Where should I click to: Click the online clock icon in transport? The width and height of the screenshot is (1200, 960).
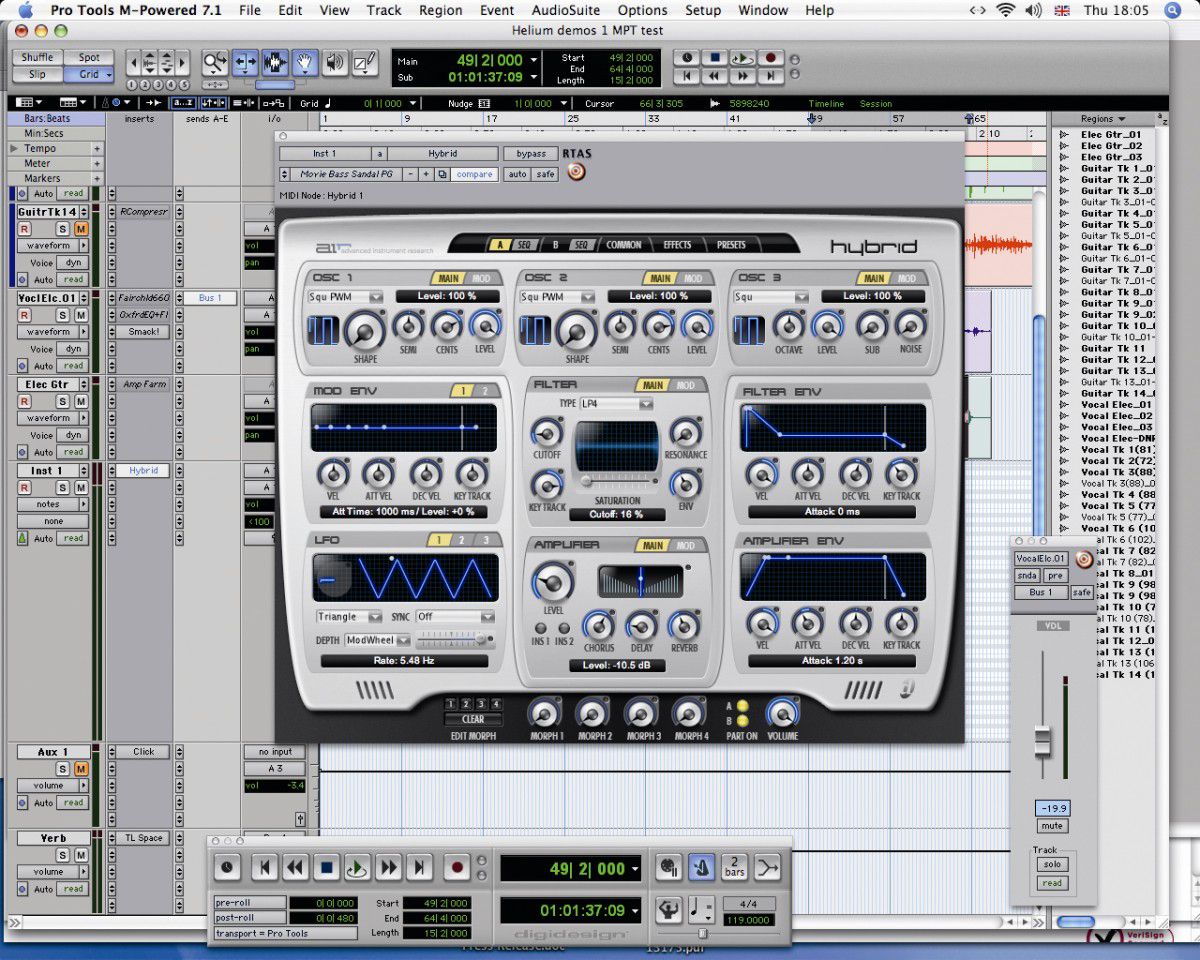[227, 868]
